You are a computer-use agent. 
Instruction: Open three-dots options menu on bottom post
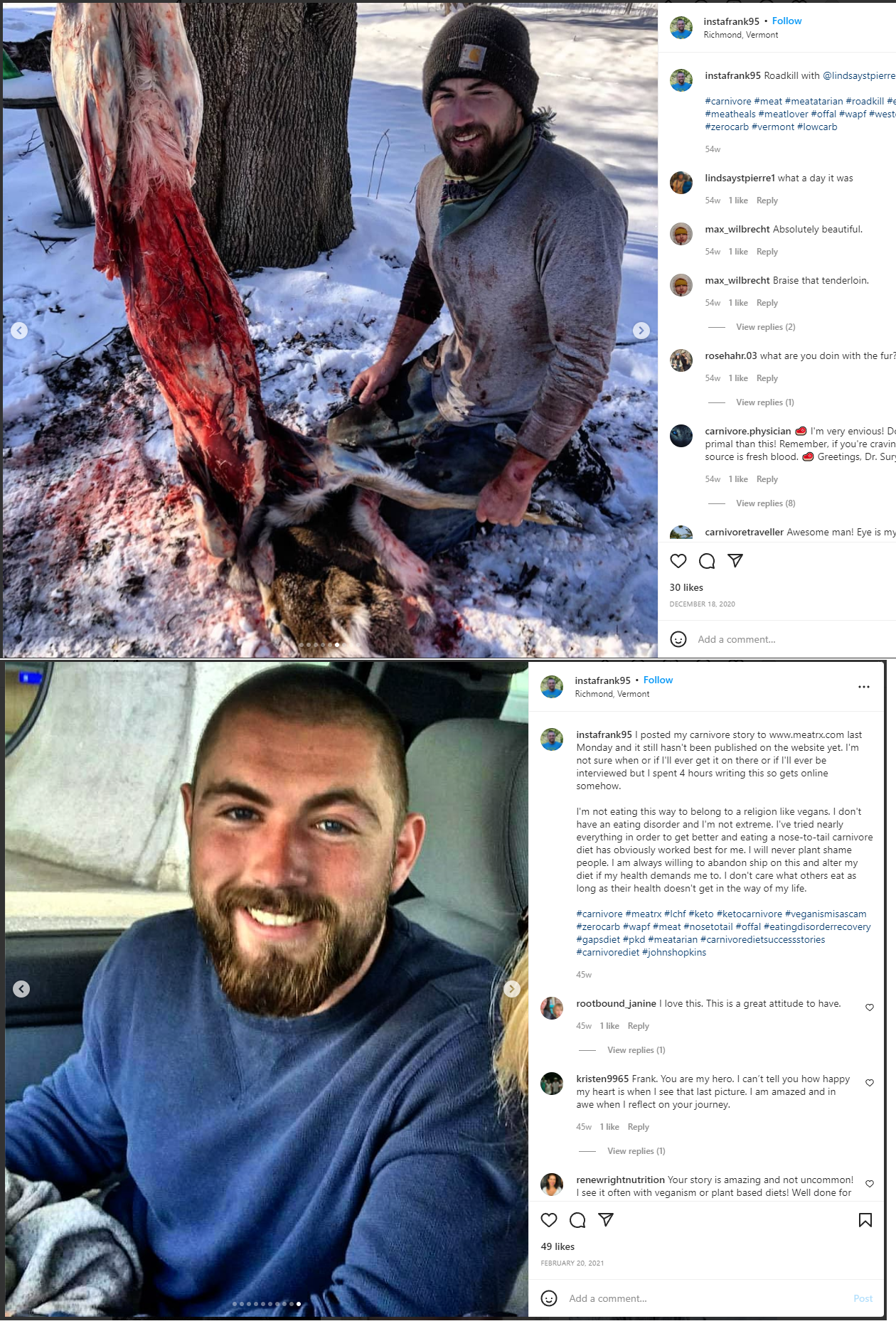[x=864, y=687]
